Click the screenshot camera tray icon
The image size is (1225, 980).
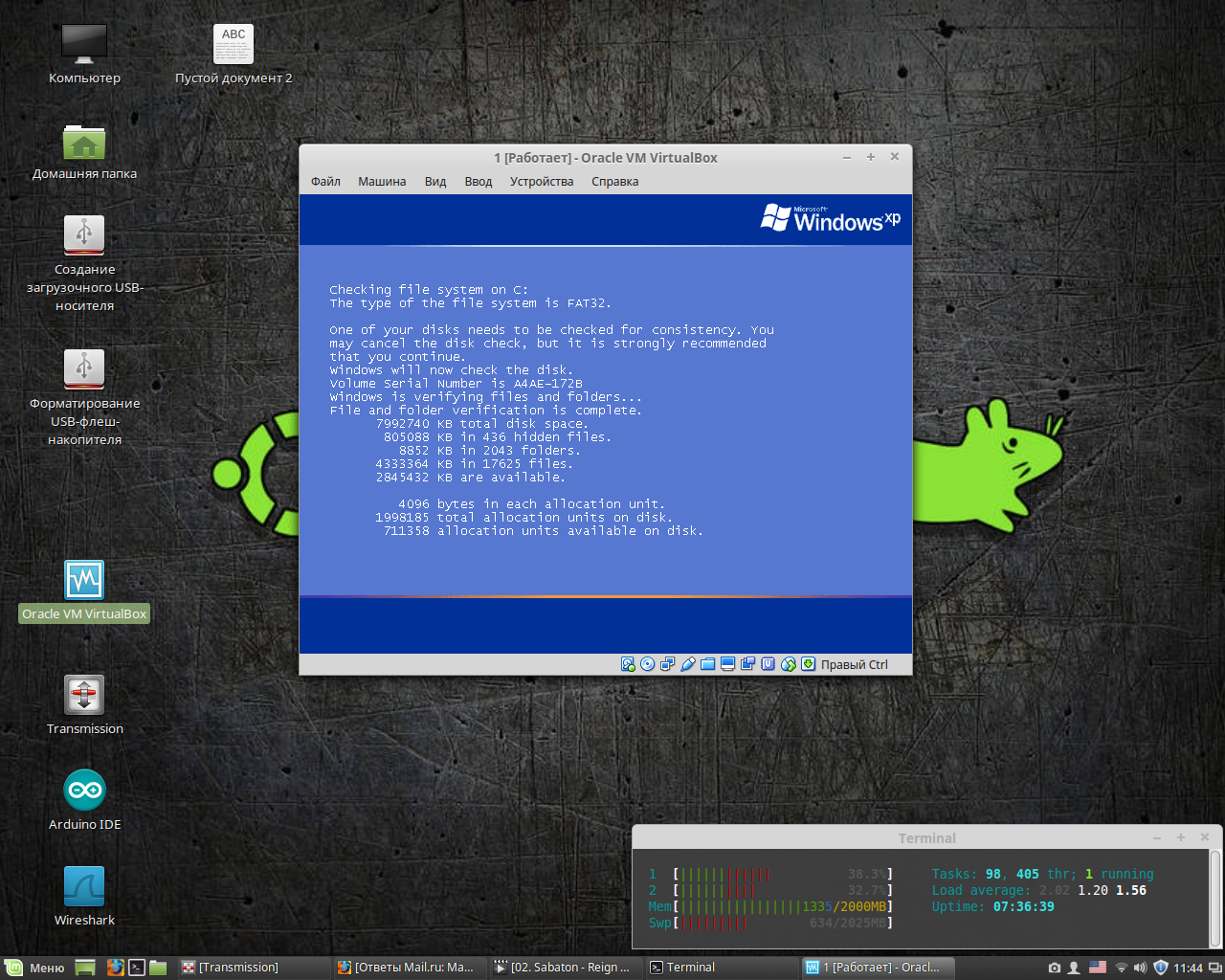[1055, 968]
